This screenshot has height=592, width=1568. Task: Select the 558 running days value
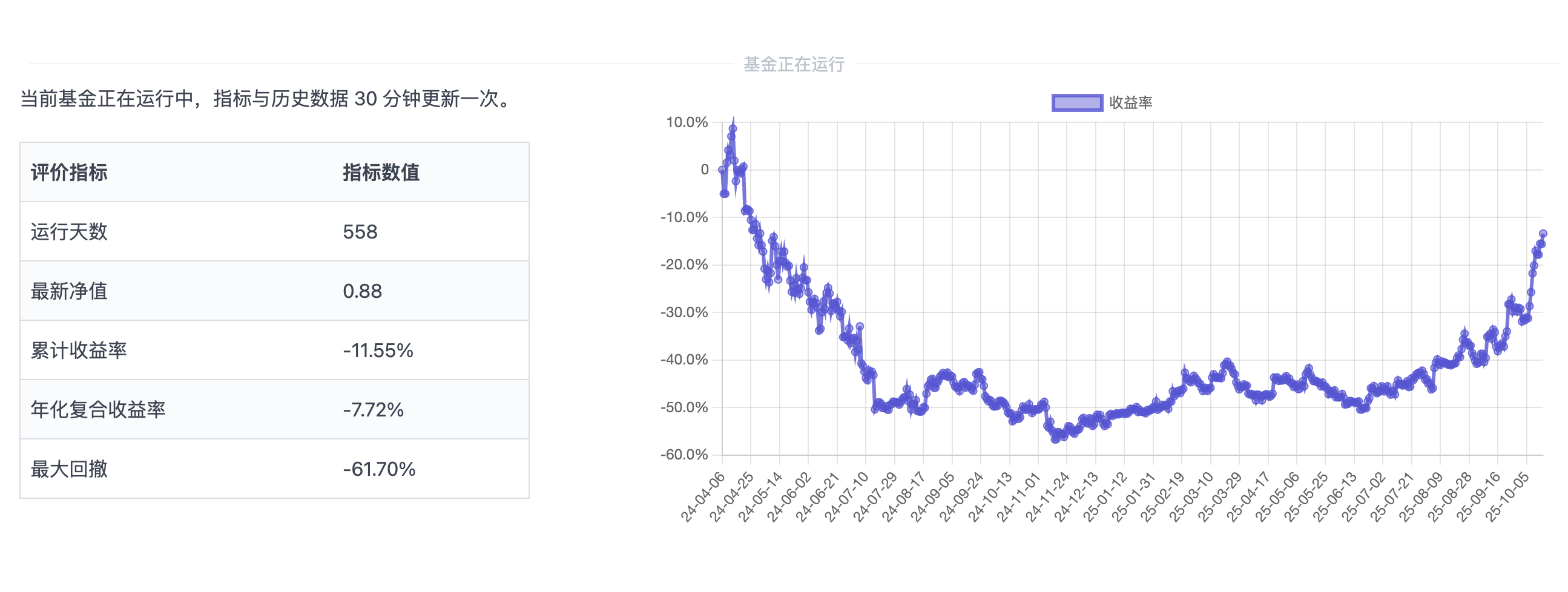(360, 232)
